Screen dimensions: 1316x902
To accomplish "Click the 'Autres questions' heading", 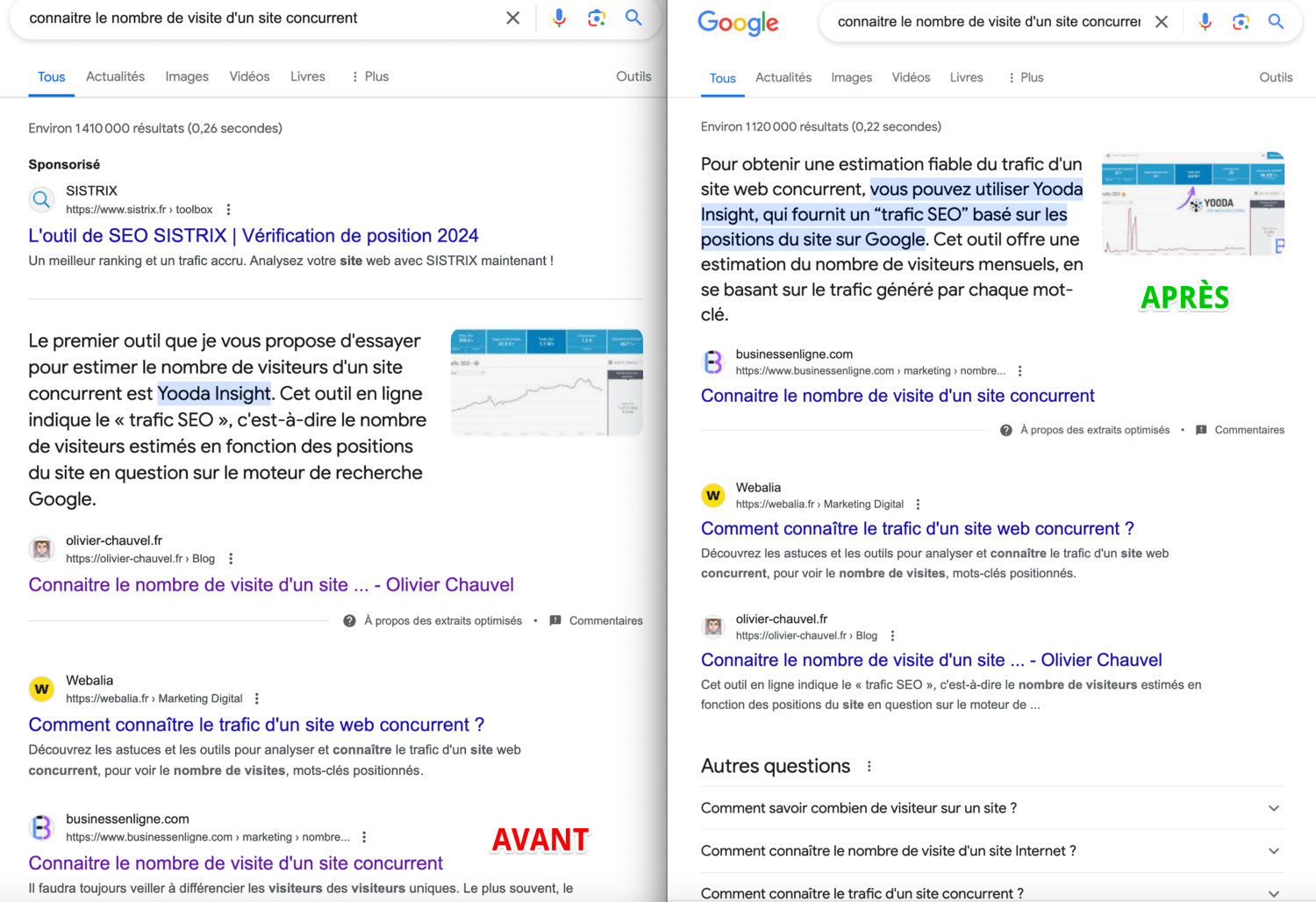I will click(x=776, y=766).
